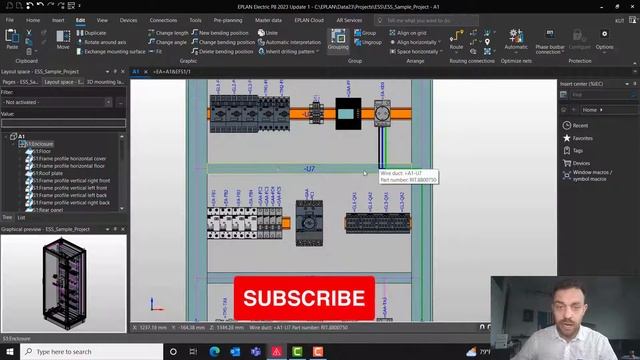Click the location pin routing icon
640x360 pixels.
[x=487, y=42]
